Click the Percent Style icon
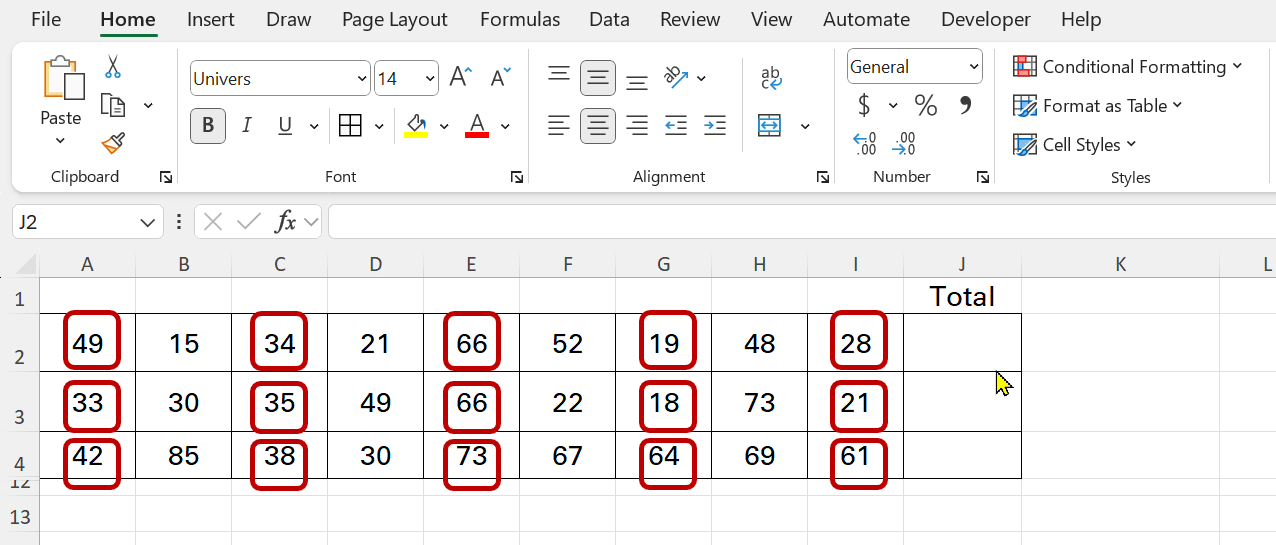 (x=926, y=105)
